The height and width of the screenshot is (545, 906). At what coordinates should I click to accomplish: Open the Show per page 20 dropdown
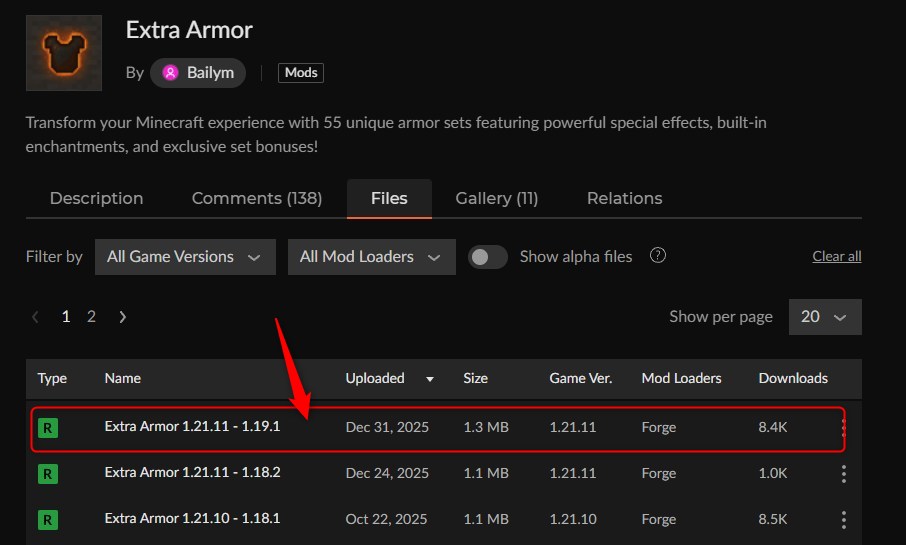tap(825, 317)
